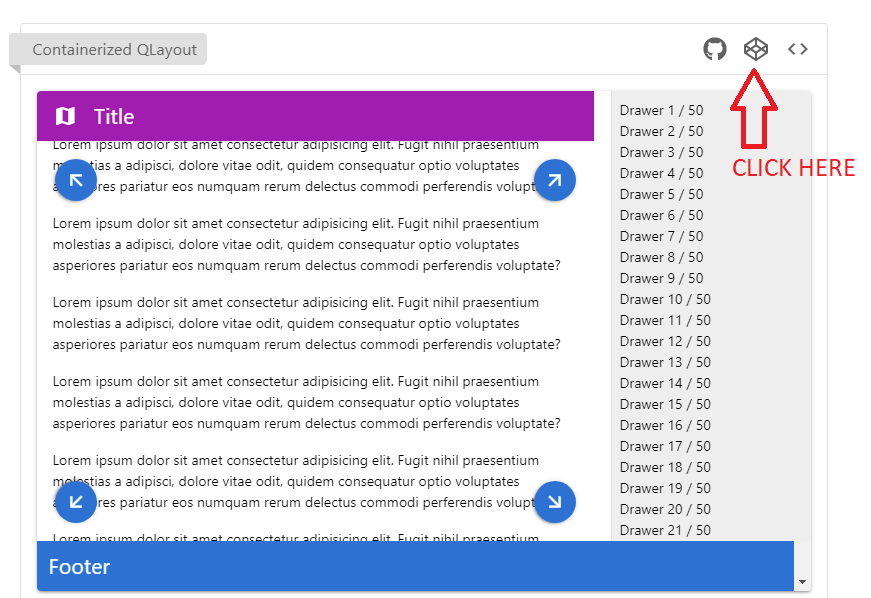The image size is (871, 598).
Task: Open the source code view icon
Action: click(x=797, y=48)
